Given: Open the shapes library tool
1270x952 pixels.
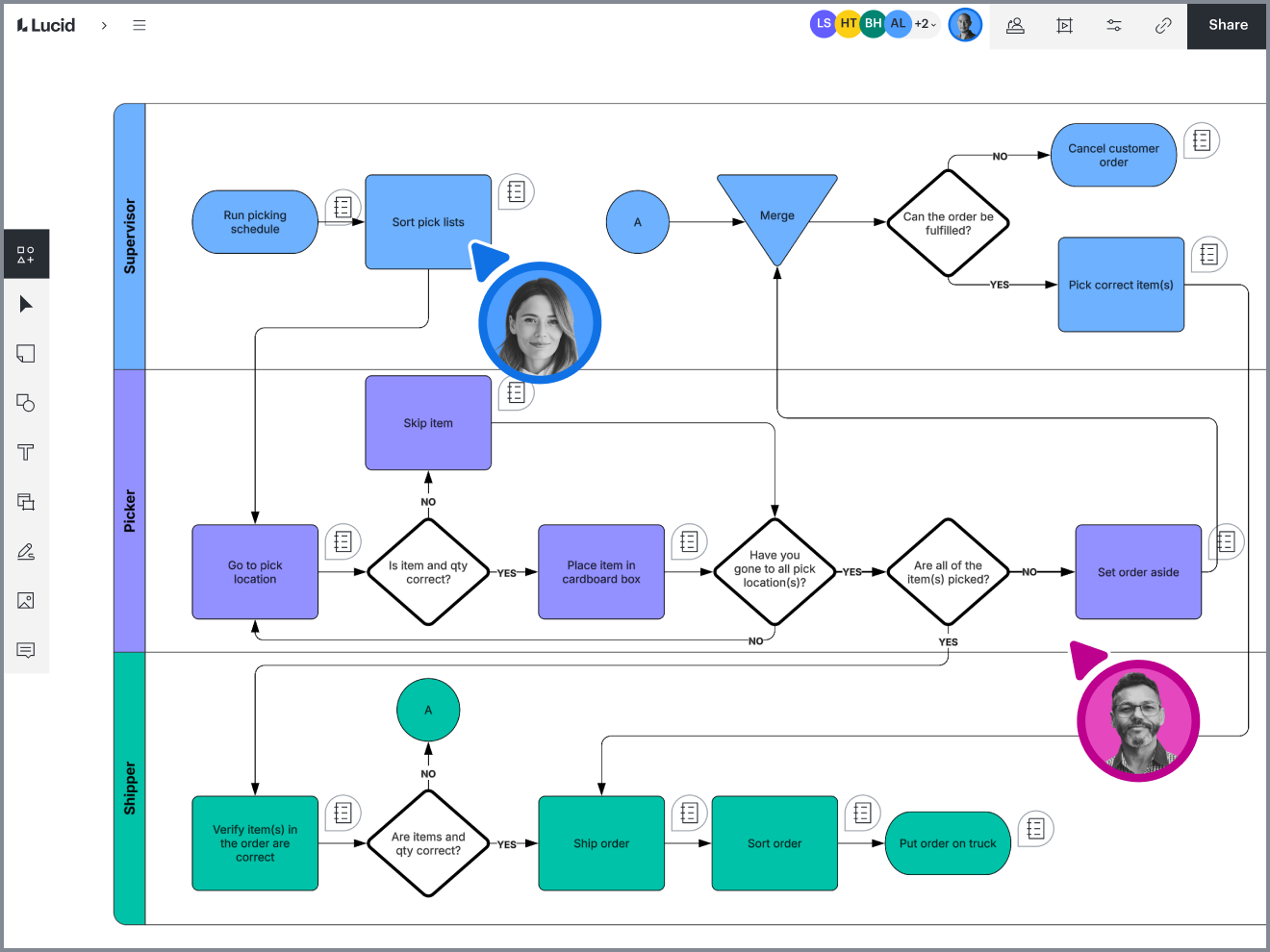Looking at the screenshot, I should (x=26, y=255).
